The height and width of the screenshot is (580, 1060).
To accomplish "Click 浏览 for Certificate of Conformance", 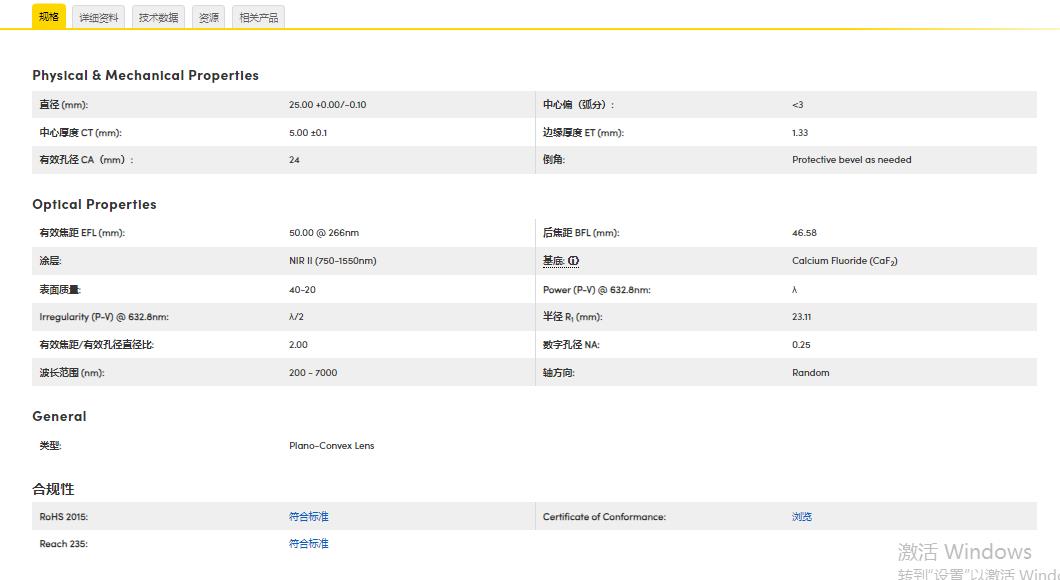I will 802,517.
